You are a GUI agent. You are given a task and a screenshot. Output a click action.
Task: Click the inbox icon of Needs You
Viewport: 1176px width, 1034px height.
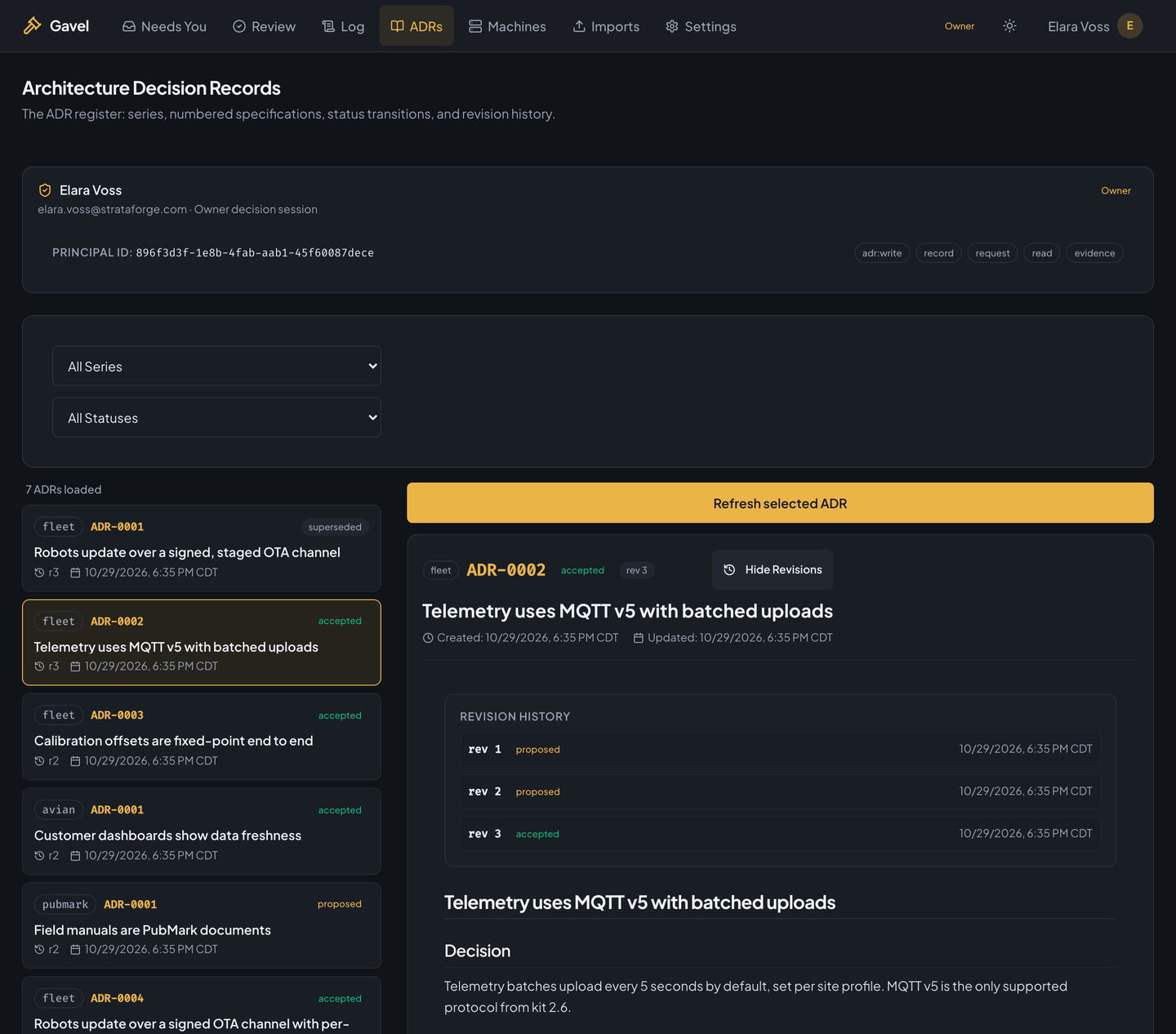(x=129, y=26)
